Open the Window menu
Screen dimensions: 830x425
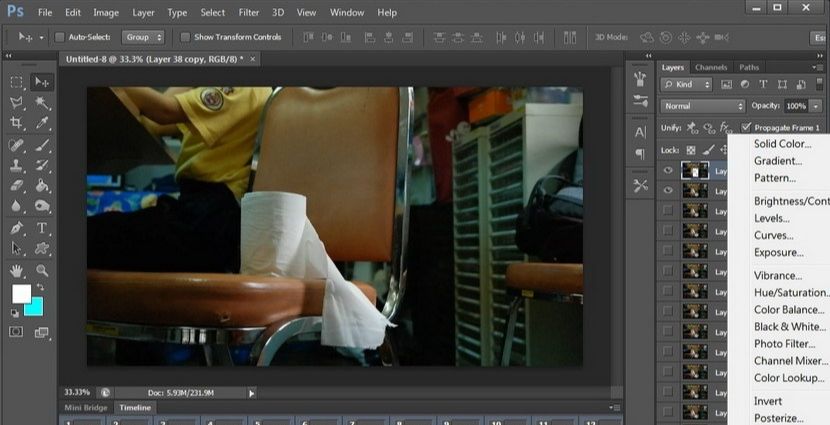[x=347, y=12]
